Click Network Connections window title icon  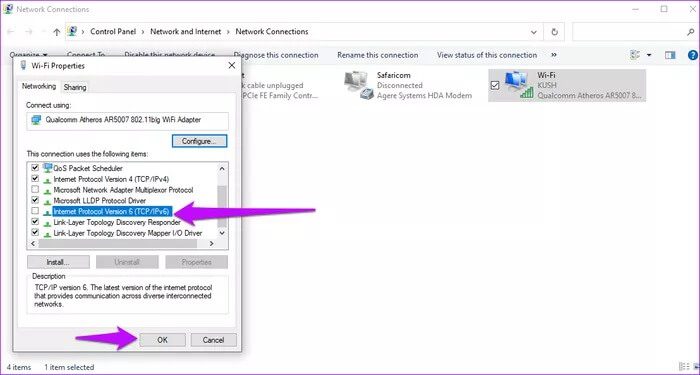click(x=8, y=9)
